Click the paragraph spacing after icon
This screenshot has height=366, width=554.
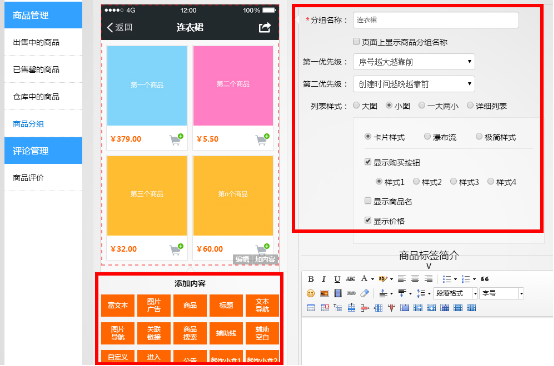pos(402,293)
